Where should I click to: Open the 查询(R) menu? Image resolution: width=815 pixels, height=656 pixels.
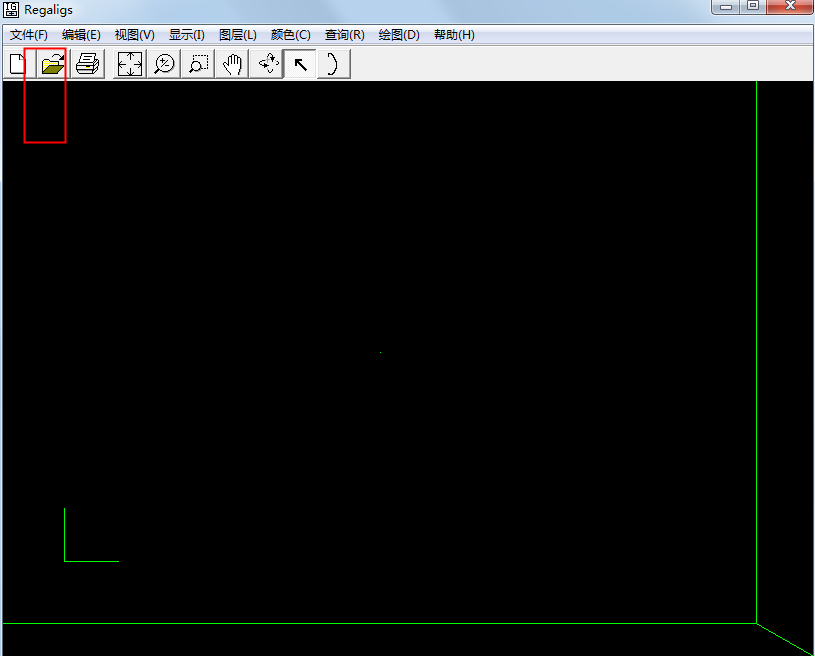tap(345, 35)
